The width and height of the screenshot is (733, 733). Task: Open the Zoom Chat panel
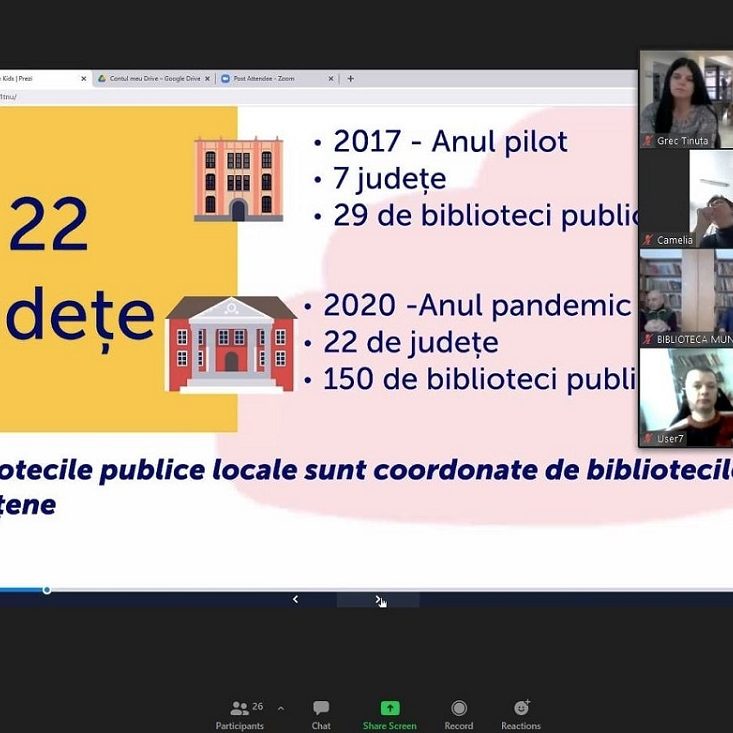(x=321, y=714)
